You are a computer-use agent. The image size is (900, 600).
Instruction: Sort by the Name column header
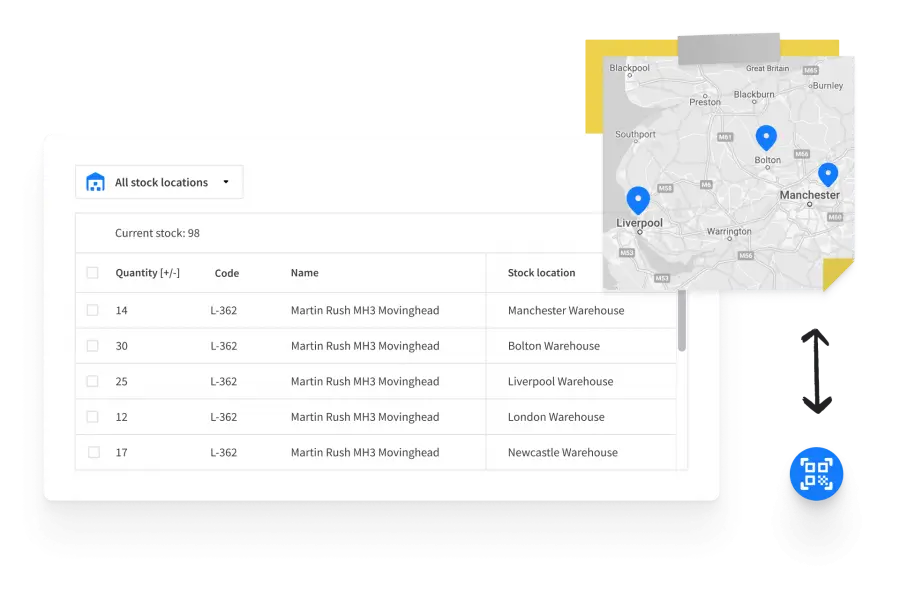(x=304, y=272)
